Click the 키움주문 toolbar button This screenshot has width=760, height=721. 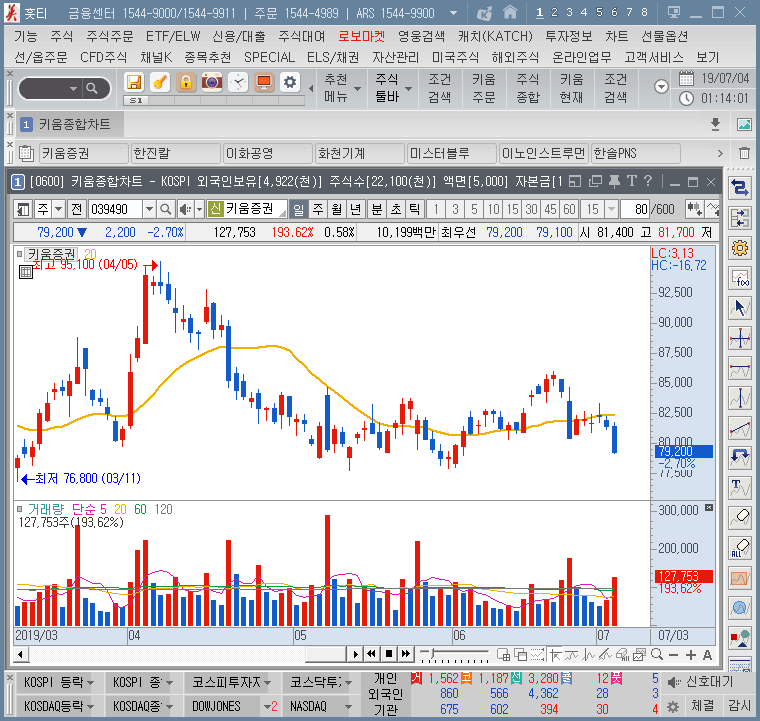point(484,88)
